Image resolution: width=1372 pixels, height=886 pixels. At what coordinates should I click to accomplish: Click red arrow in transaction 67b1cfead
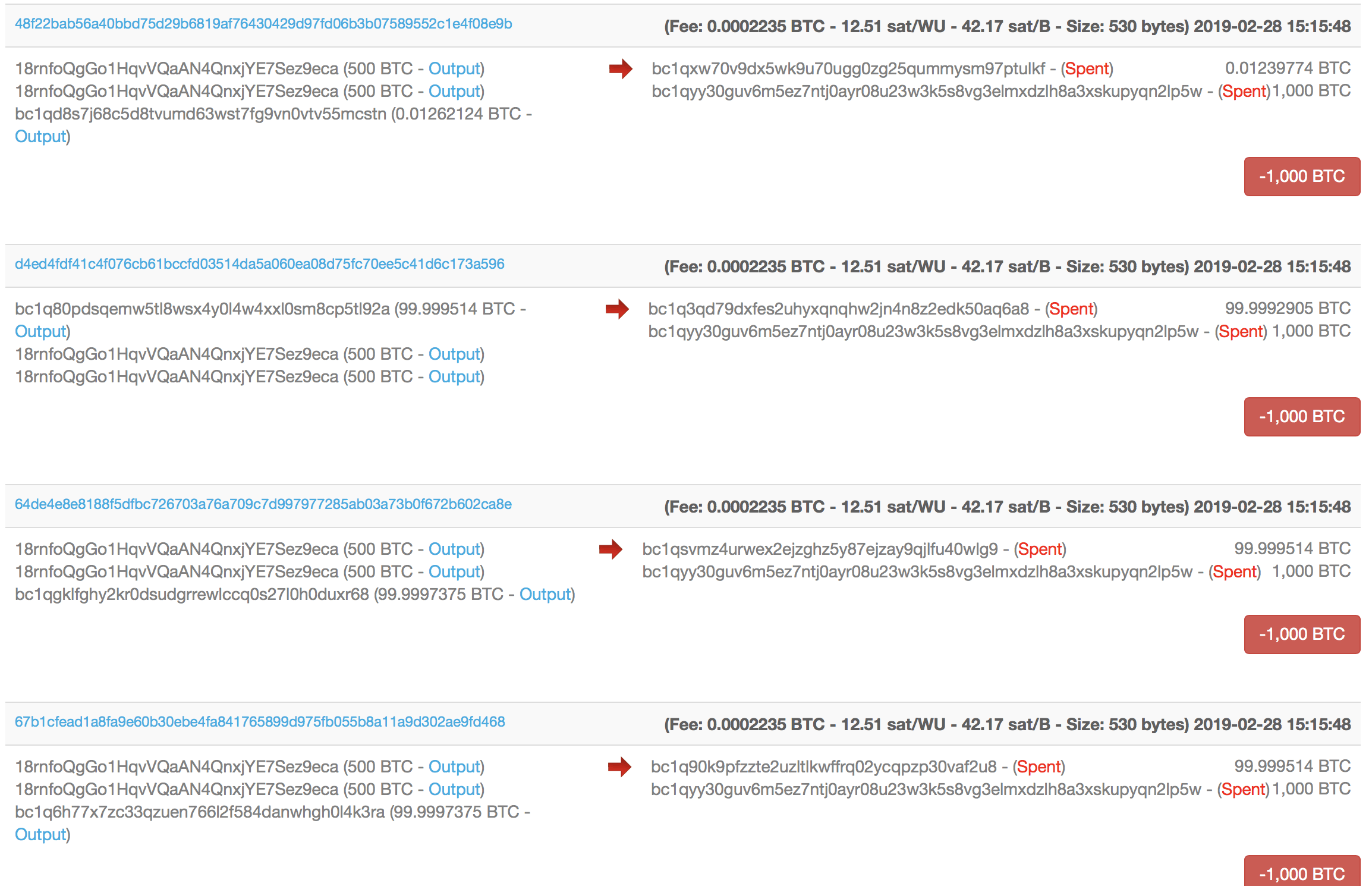[619, 766]
